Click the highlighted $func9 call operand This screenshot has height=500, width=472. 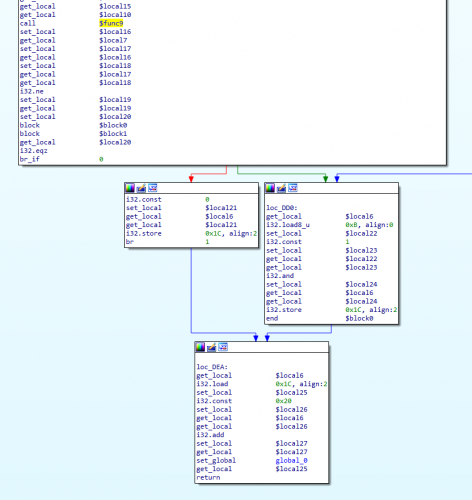(111, 23)
